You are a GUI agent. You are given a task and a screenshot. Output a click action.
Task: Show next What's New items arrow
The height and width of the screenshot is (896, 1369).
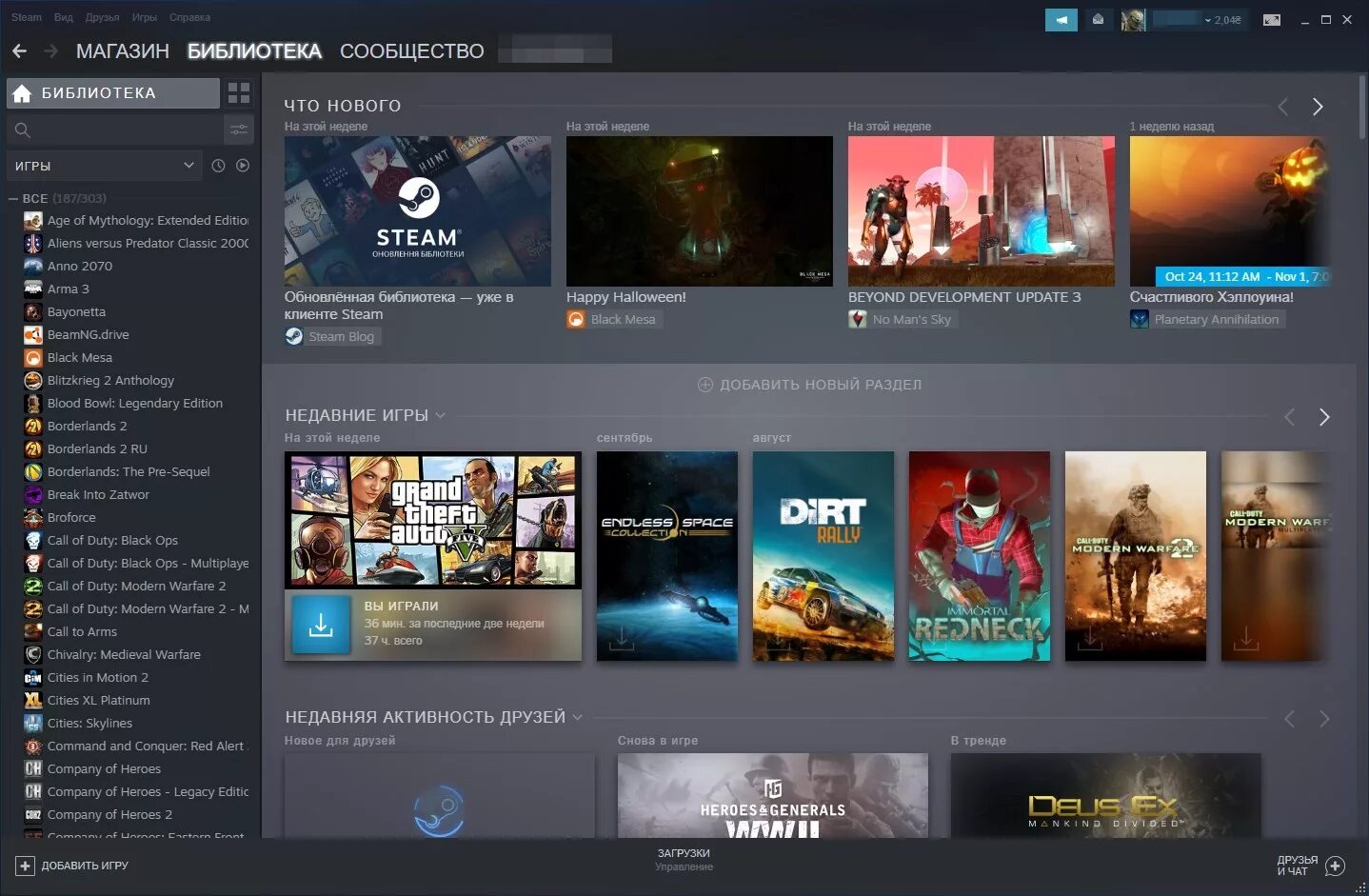point(1318,107)
